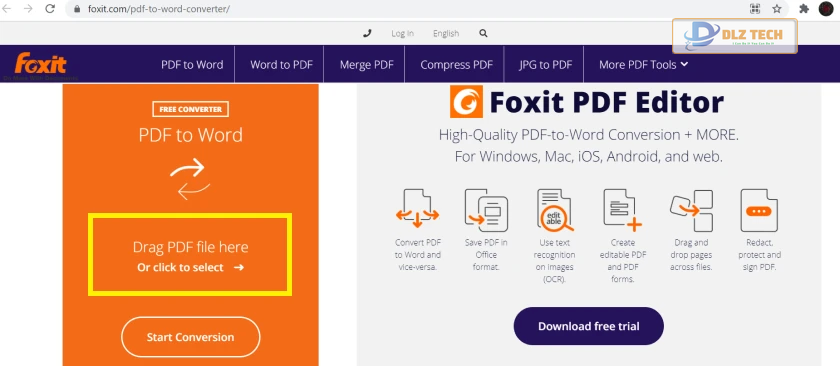The width and height of the screenshot is (840, 366).
Task: Click the Foxit PDF Editor orange logo icon
Action: click(x=466, y=101)
